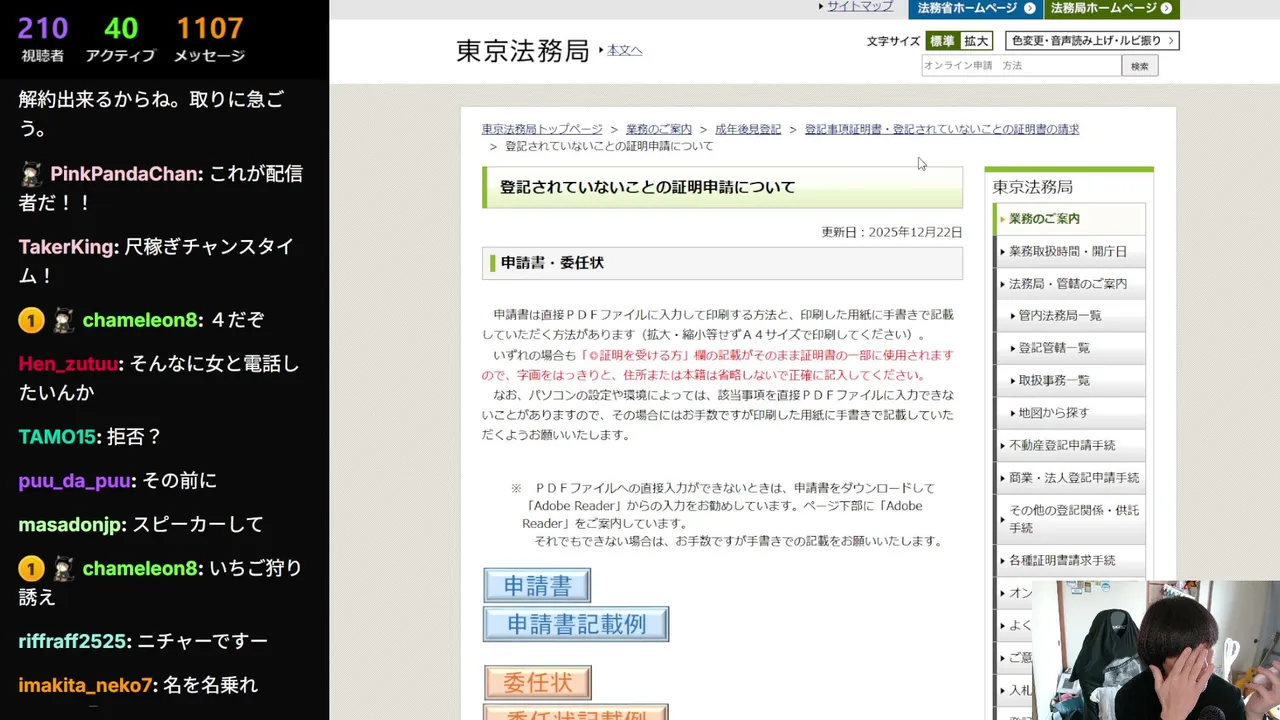
Task: Set text size to 拡大
Action: tap(976, 41)
